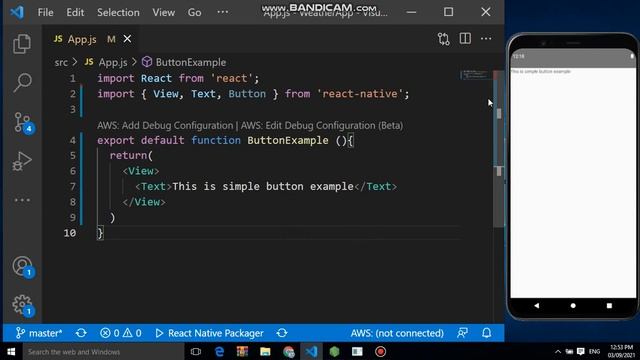This screenshot has height=360, width=640.
Task: Start React Native Packager from status bar
Action: [x=209, y=333]
